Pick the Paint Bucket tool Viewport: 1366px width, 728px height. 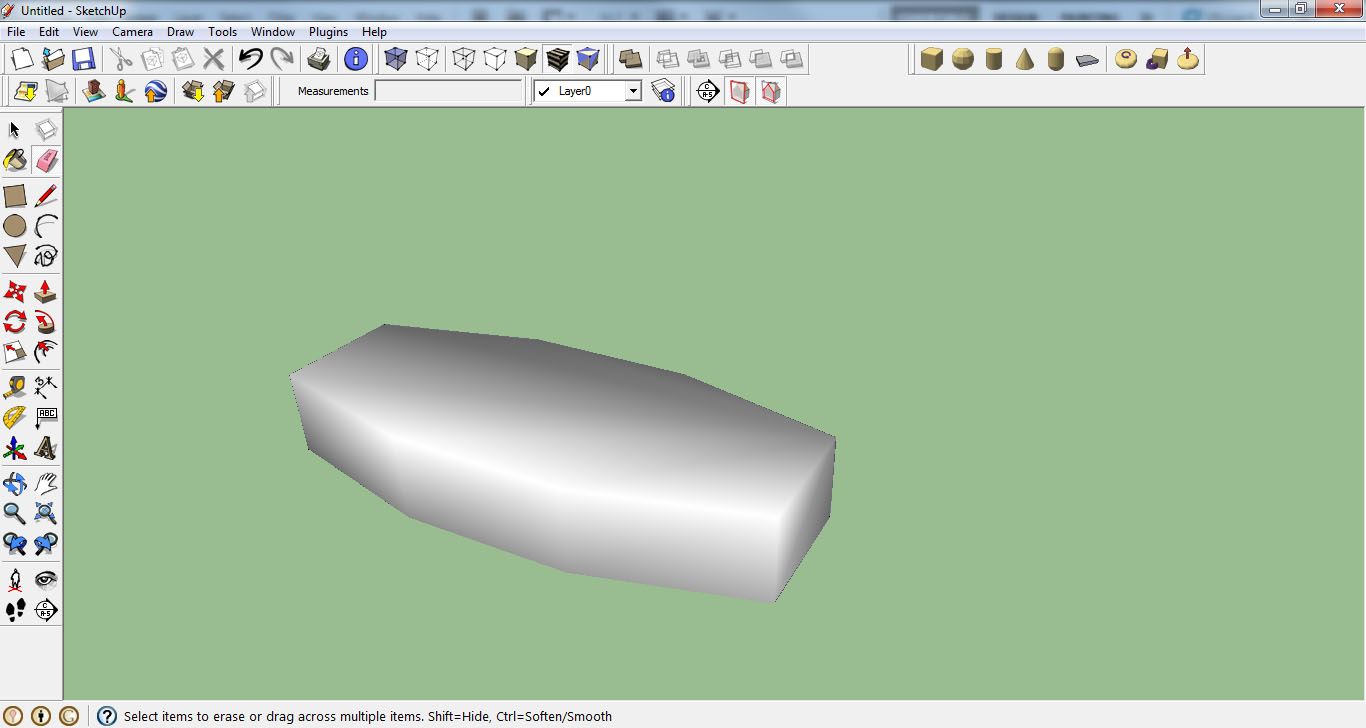(x=15, y=160)
